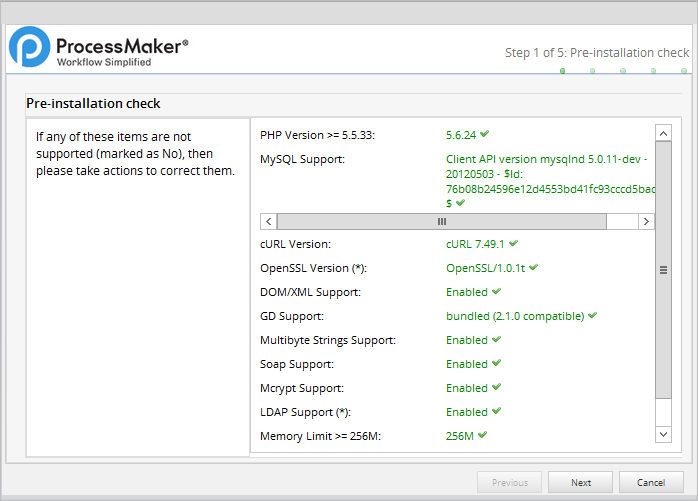Click the green checkmark beside PHP version 5.6.24
The width and height of the screenshot is (698, 501).
pyautogui.click(x=484, y=134)
